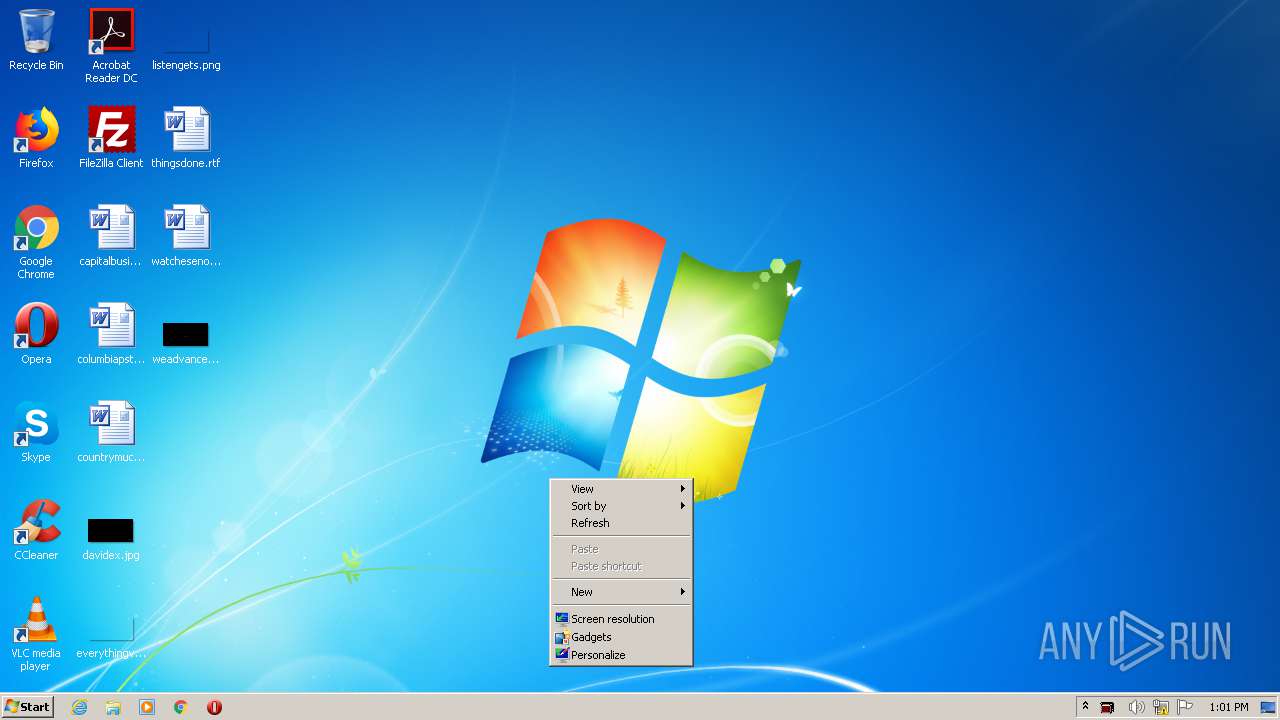This screenshot has width=1280, height=720.
Task: Select the Google Chrome desktop shortcut
Action: coord(36,242)
